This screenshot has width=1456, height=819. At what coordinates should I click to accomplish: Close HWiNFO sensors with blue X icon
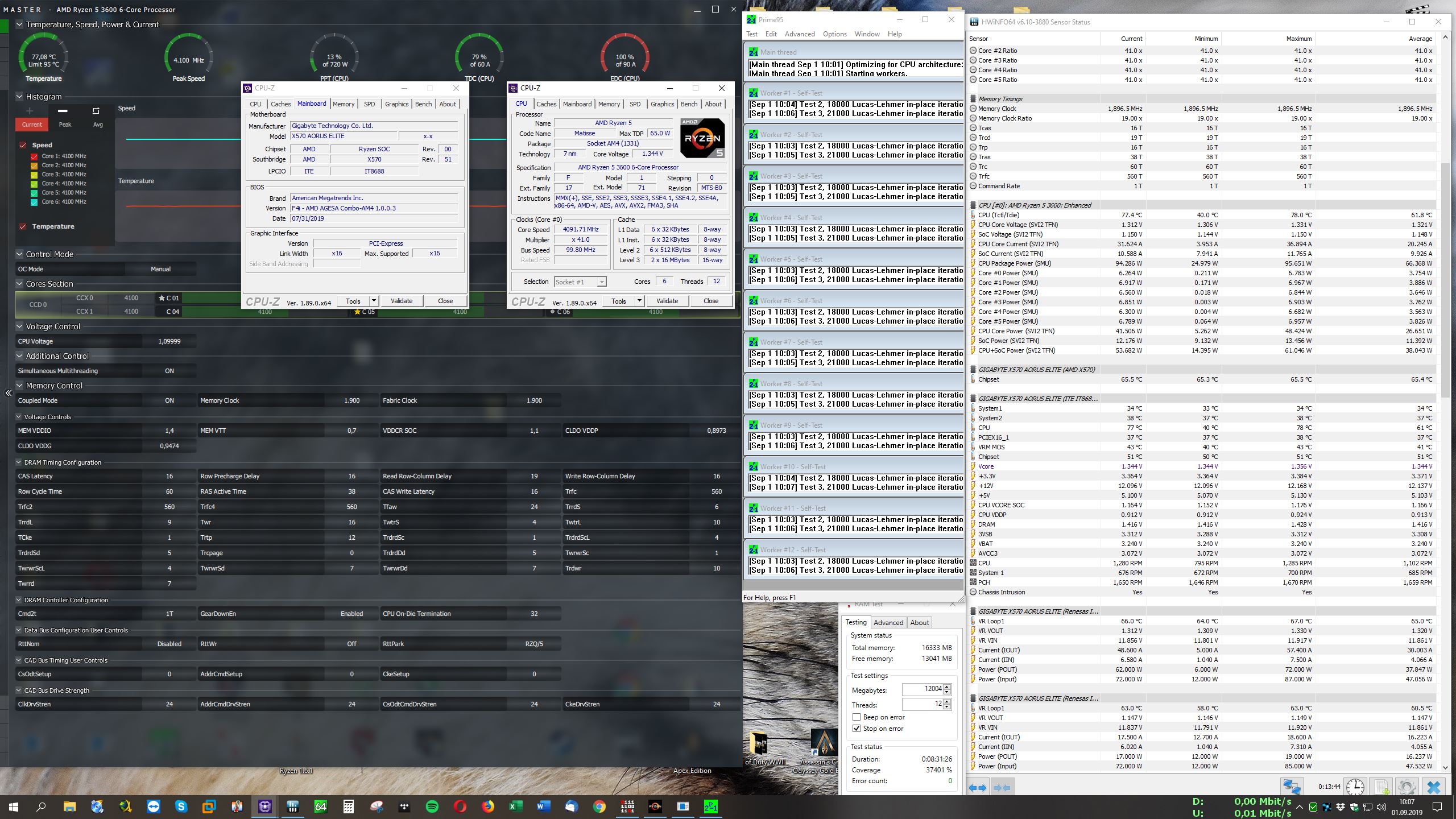pyautogui.click(x=1434, y=788)
